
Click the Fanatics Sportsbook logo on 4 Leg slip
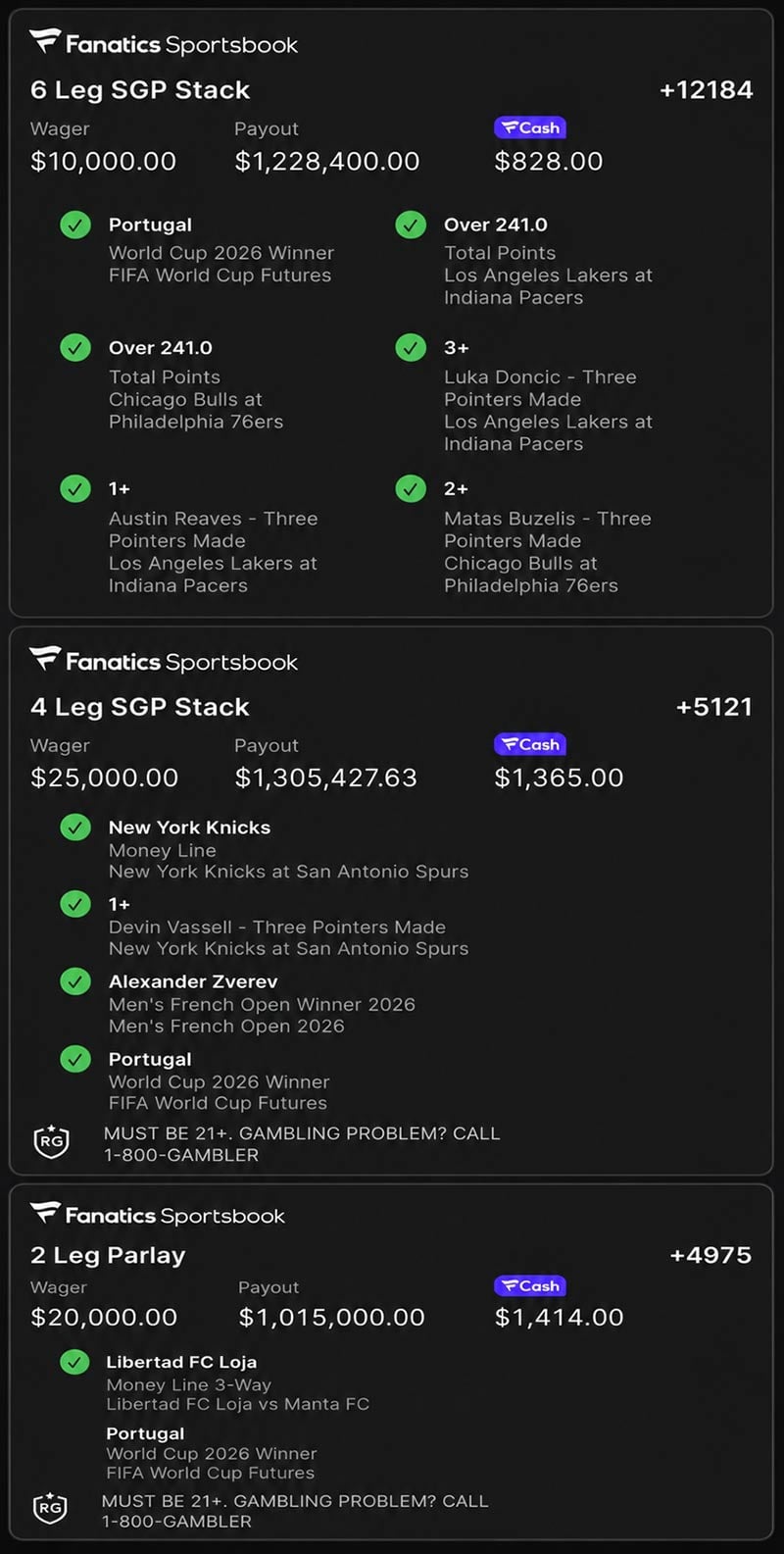click(x=164, y=661)
